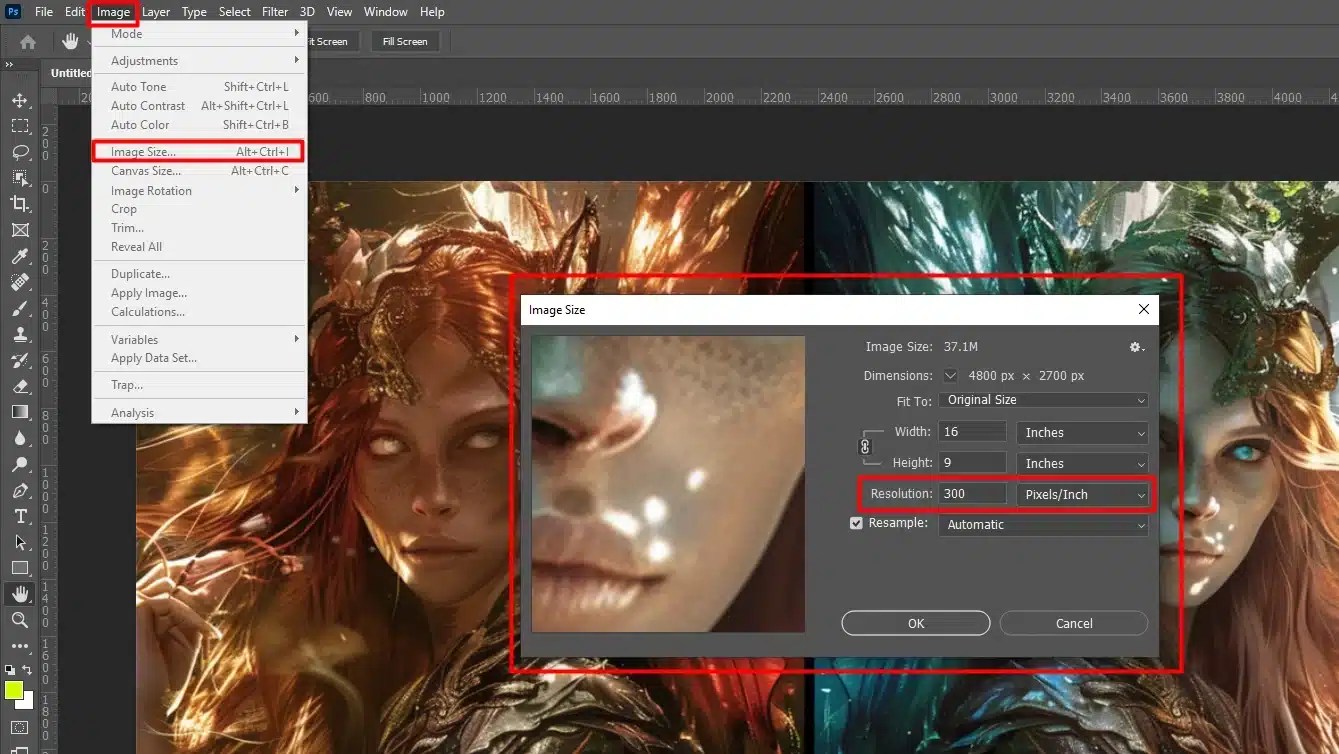The image size is (1339, 754).
Task: Select the Object Selection tool
Action: point(19,178)
